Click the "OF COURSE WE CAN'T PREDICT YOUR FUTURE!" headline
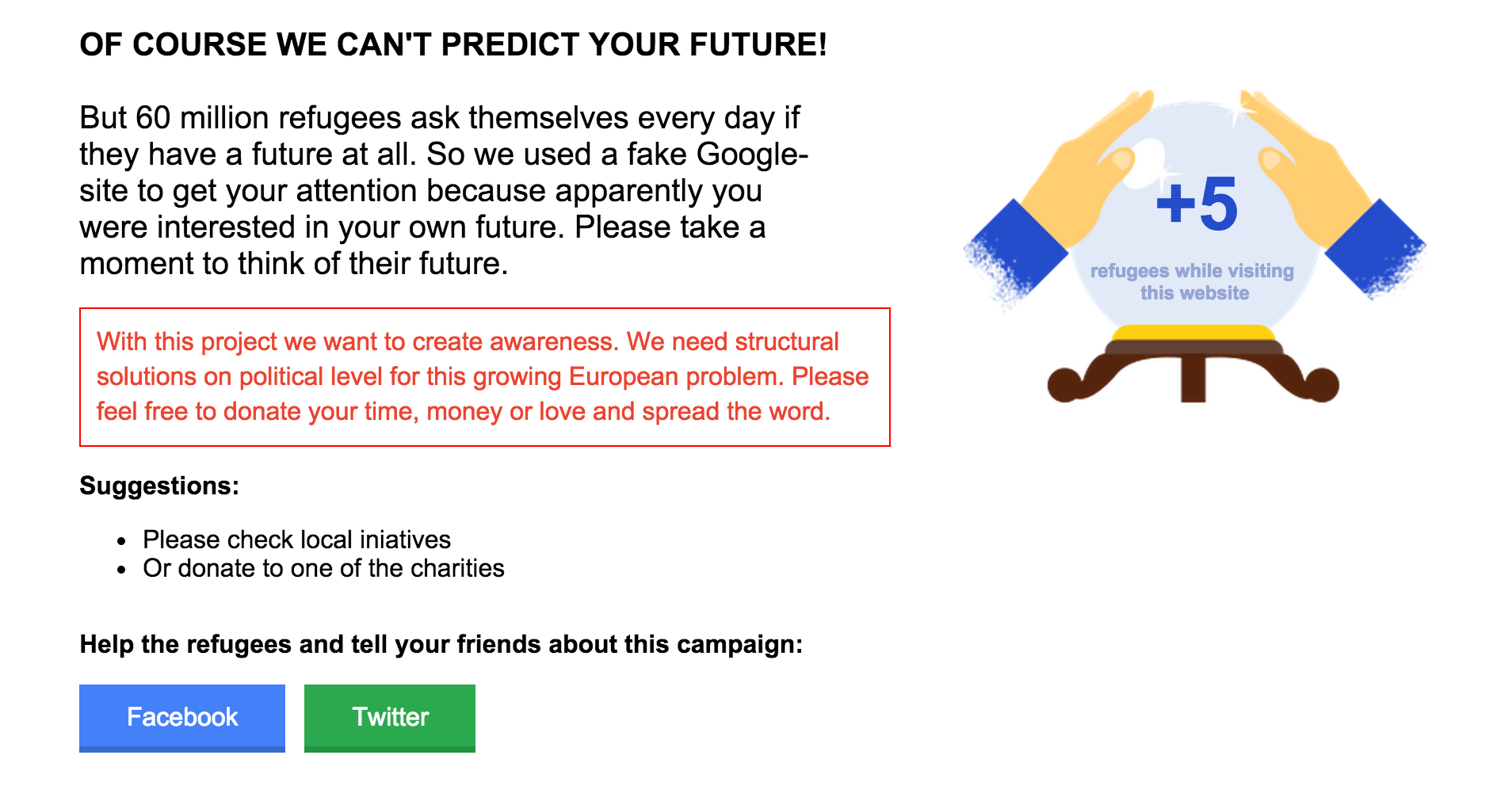 (x=453, y=45)
